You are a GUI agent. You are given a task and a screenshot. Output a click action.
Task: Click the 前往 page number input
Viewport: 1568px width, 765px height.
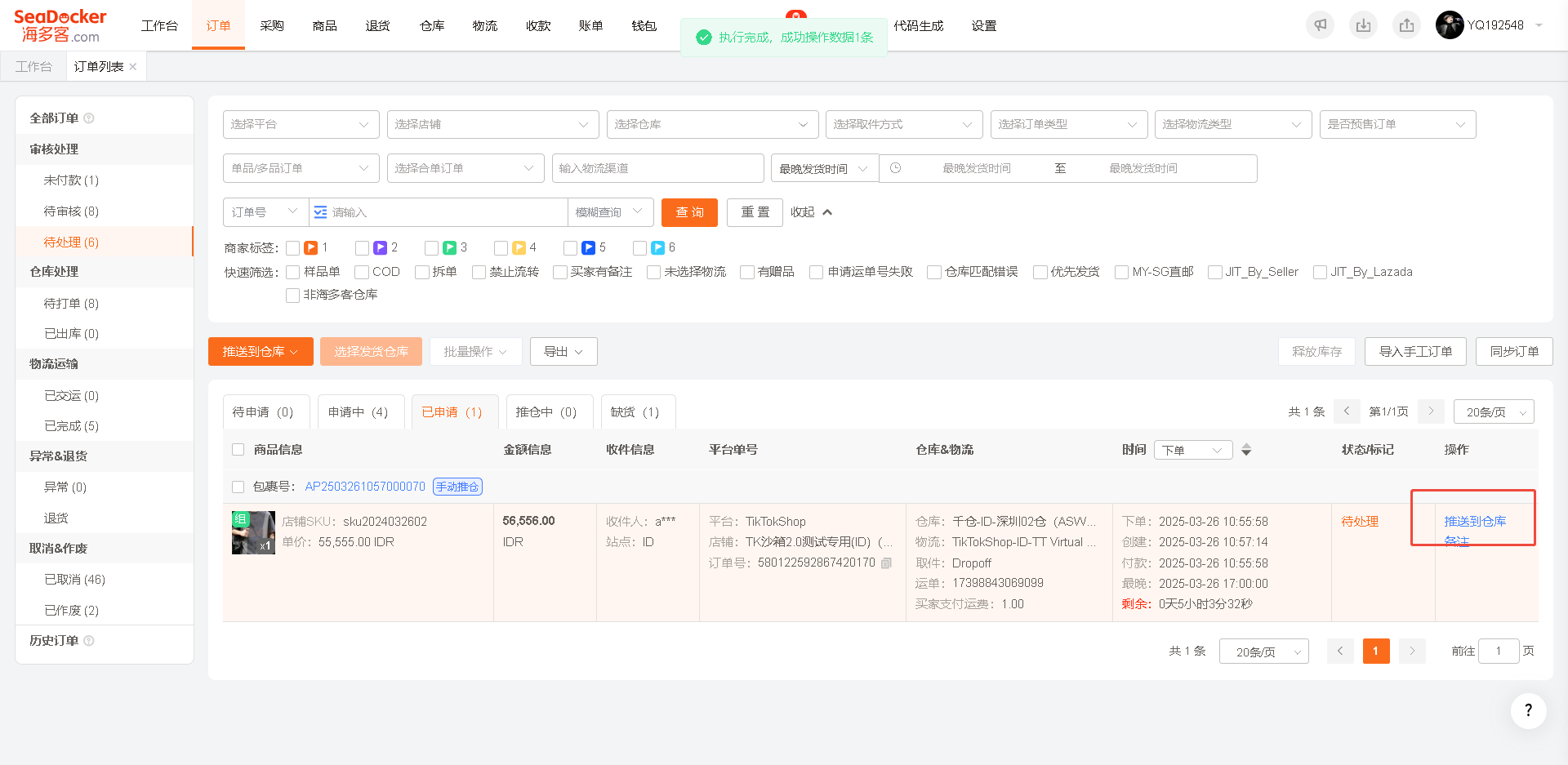tap(1498, 651)
